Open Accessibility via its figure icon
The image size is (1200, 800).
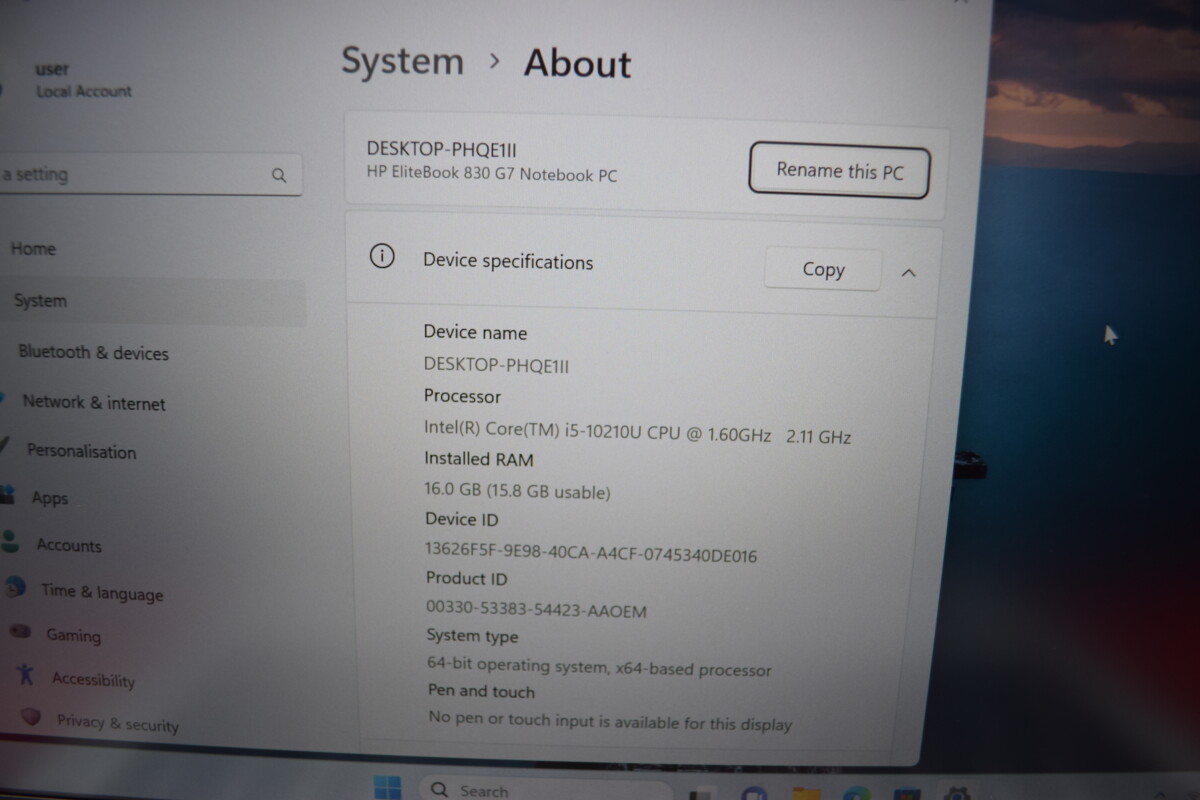click(27, 675)
